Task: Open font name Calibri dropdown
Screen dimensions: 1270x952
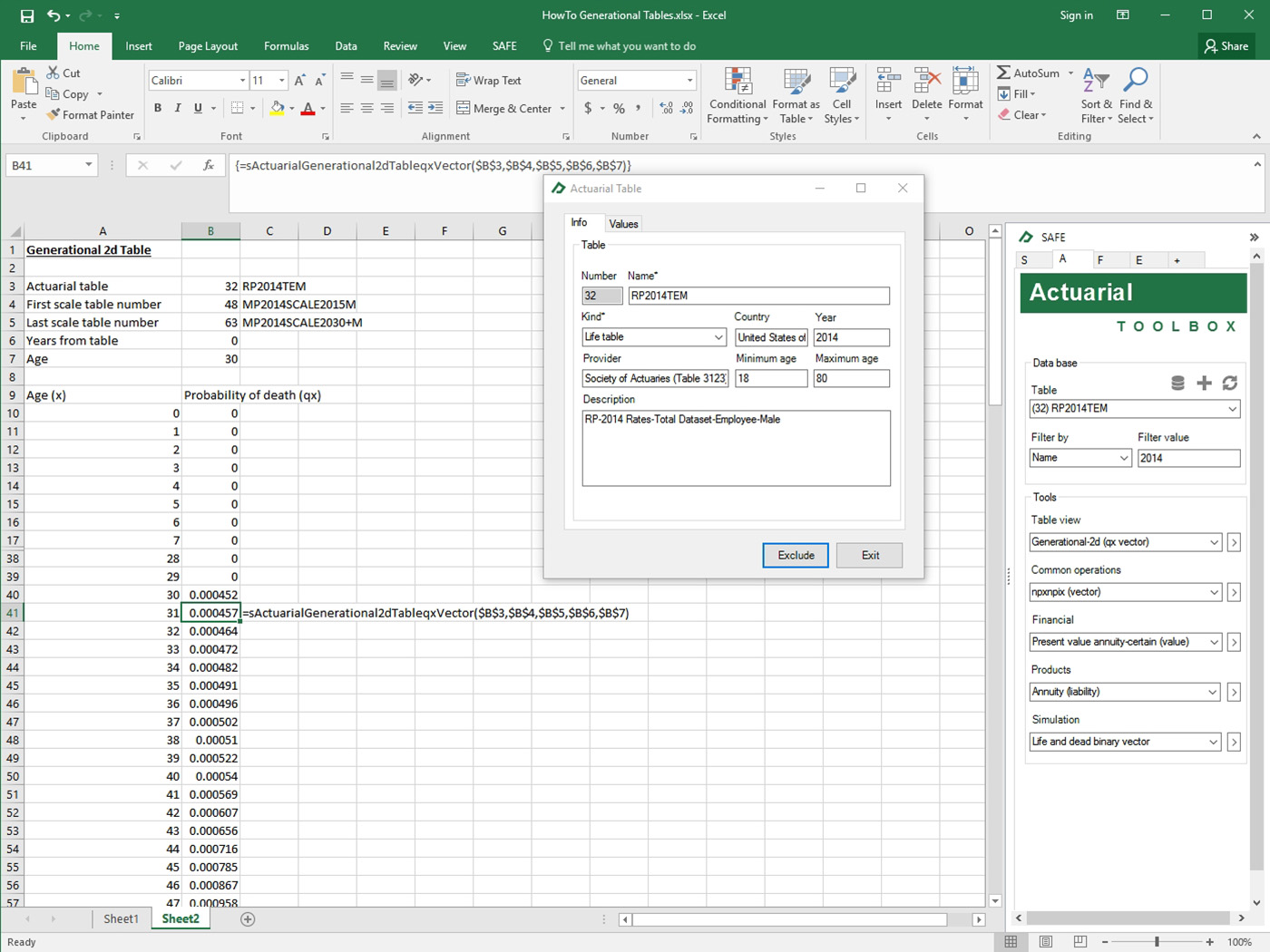Action: tap(242, 81)
